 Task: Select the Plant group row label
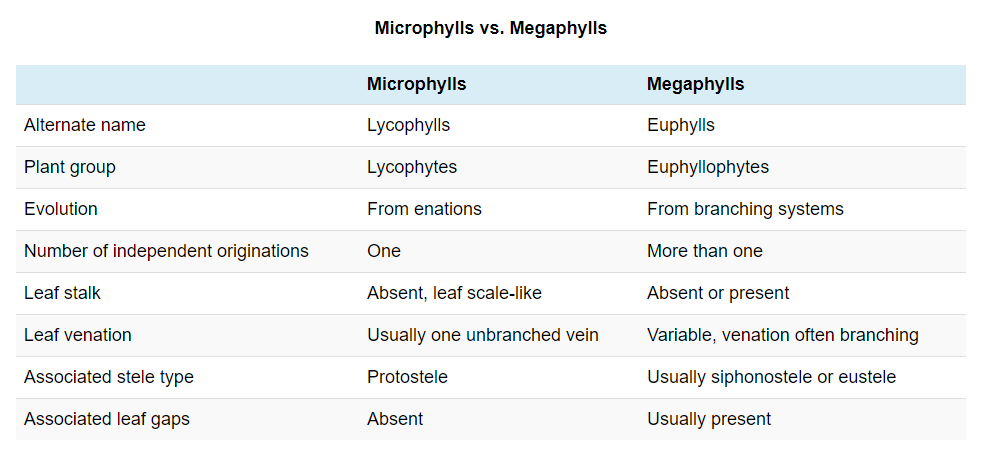(69, 167)
